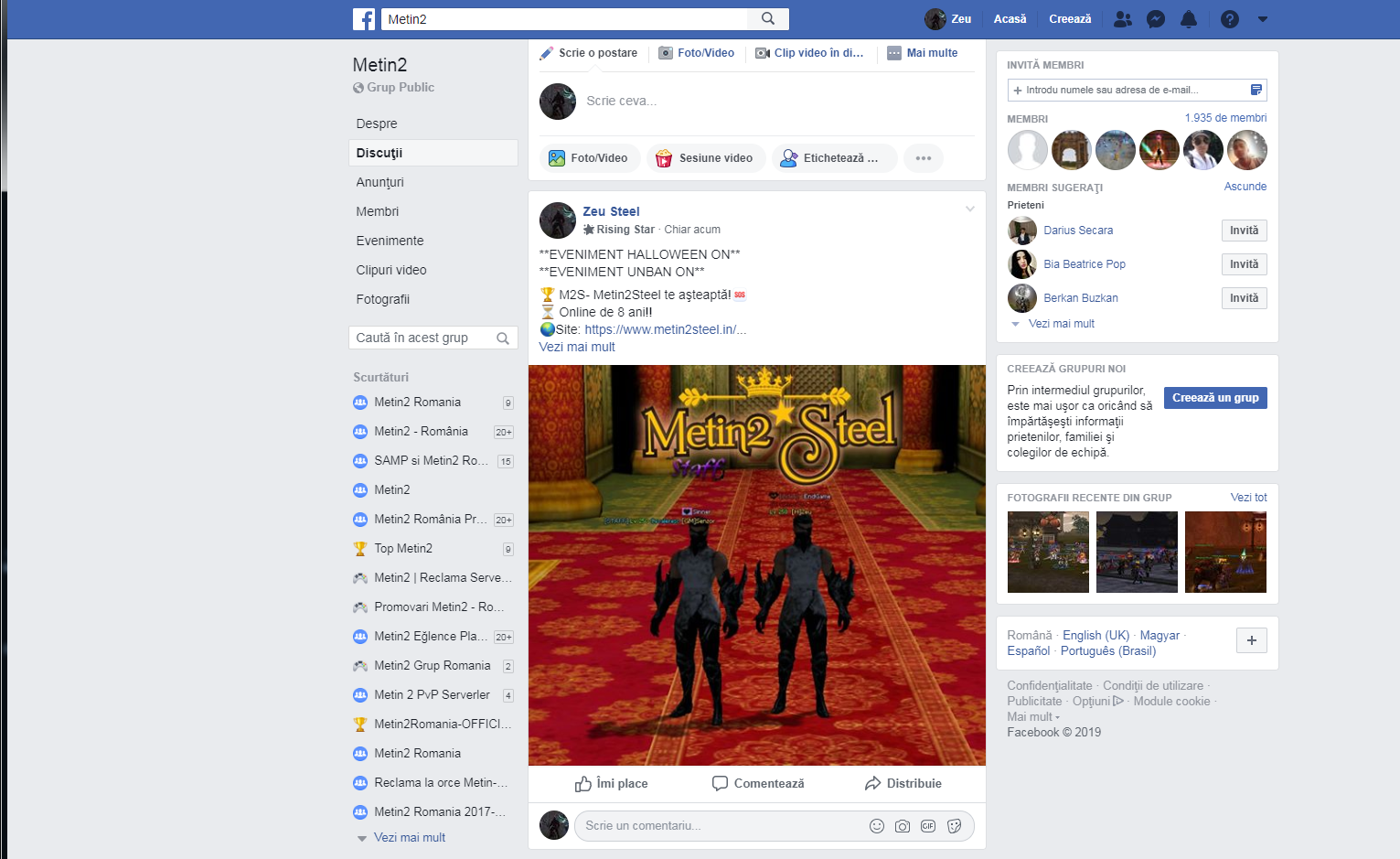The width and height of the screenshot is (1400, 859).
Task: Open Metin 2 PvP Serverler shortcut
Action: [433, 695]
